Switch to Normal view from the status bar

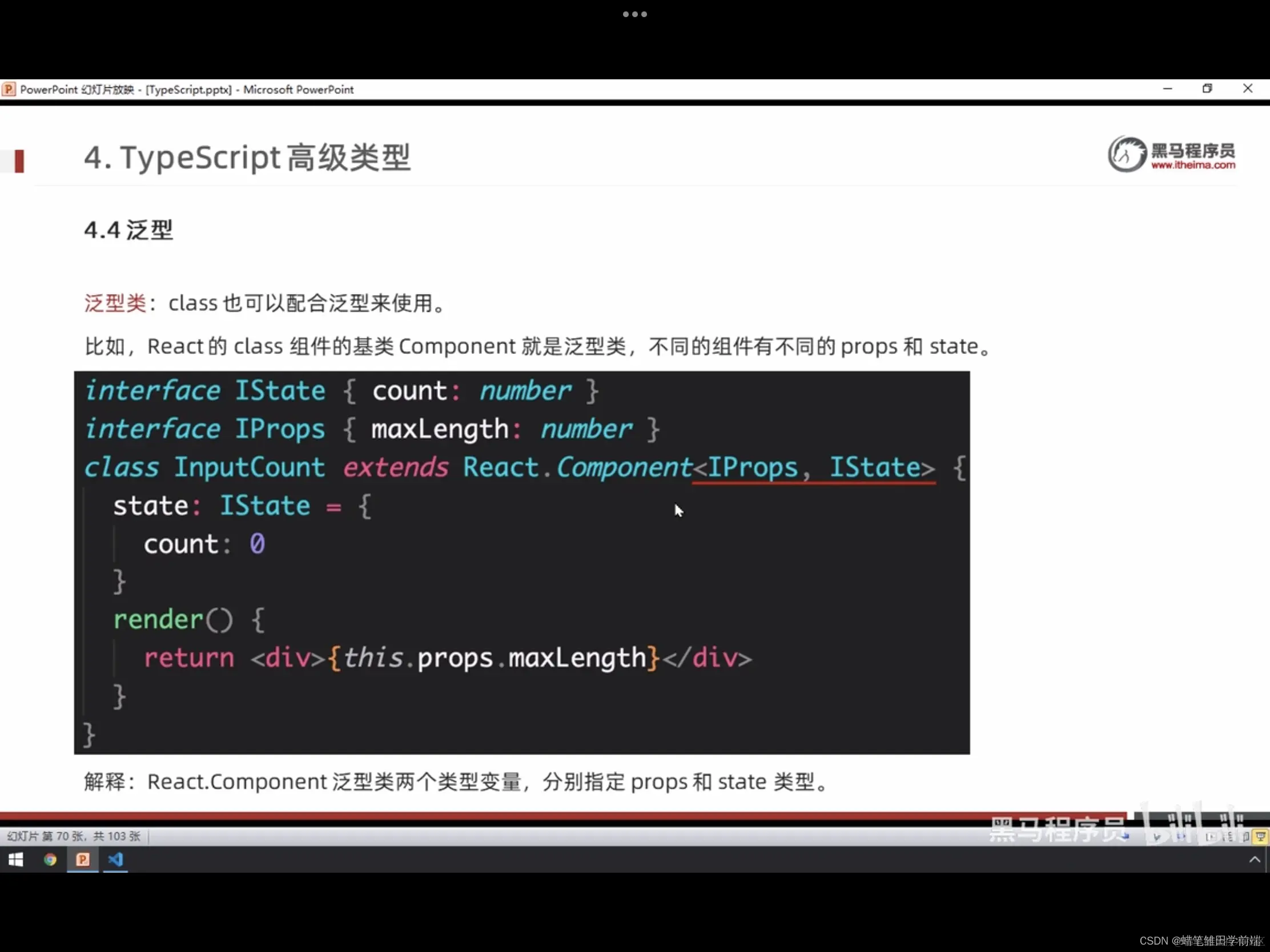pos(1211,837)
